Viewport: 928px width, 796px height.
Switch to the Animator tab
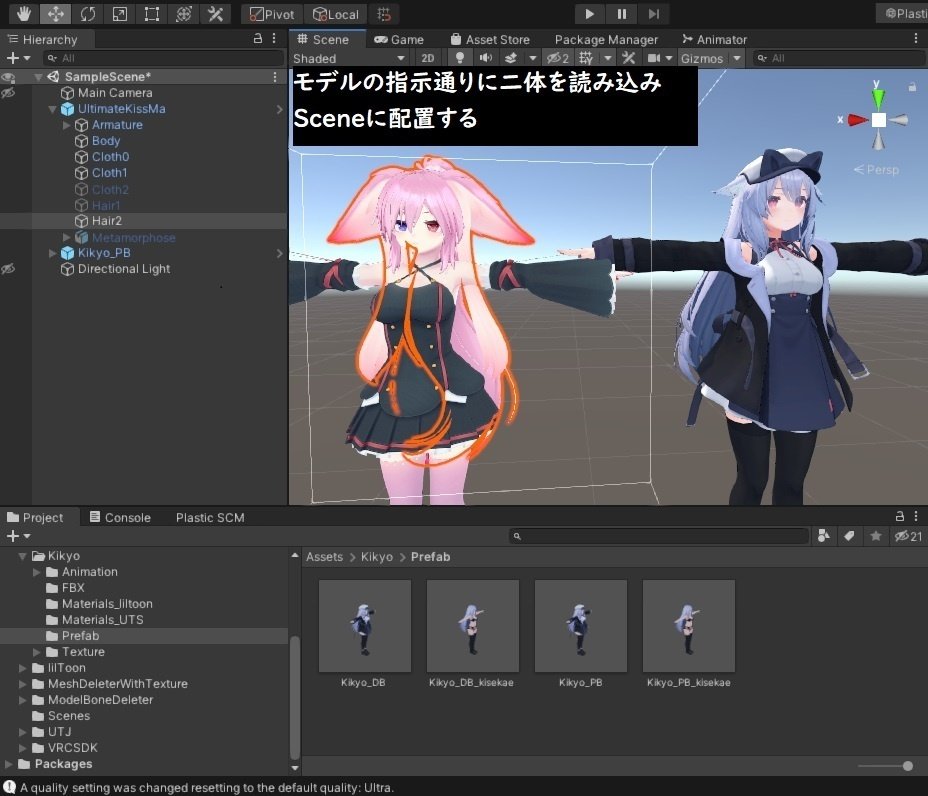pyautogui.click(x=714, y=40)
